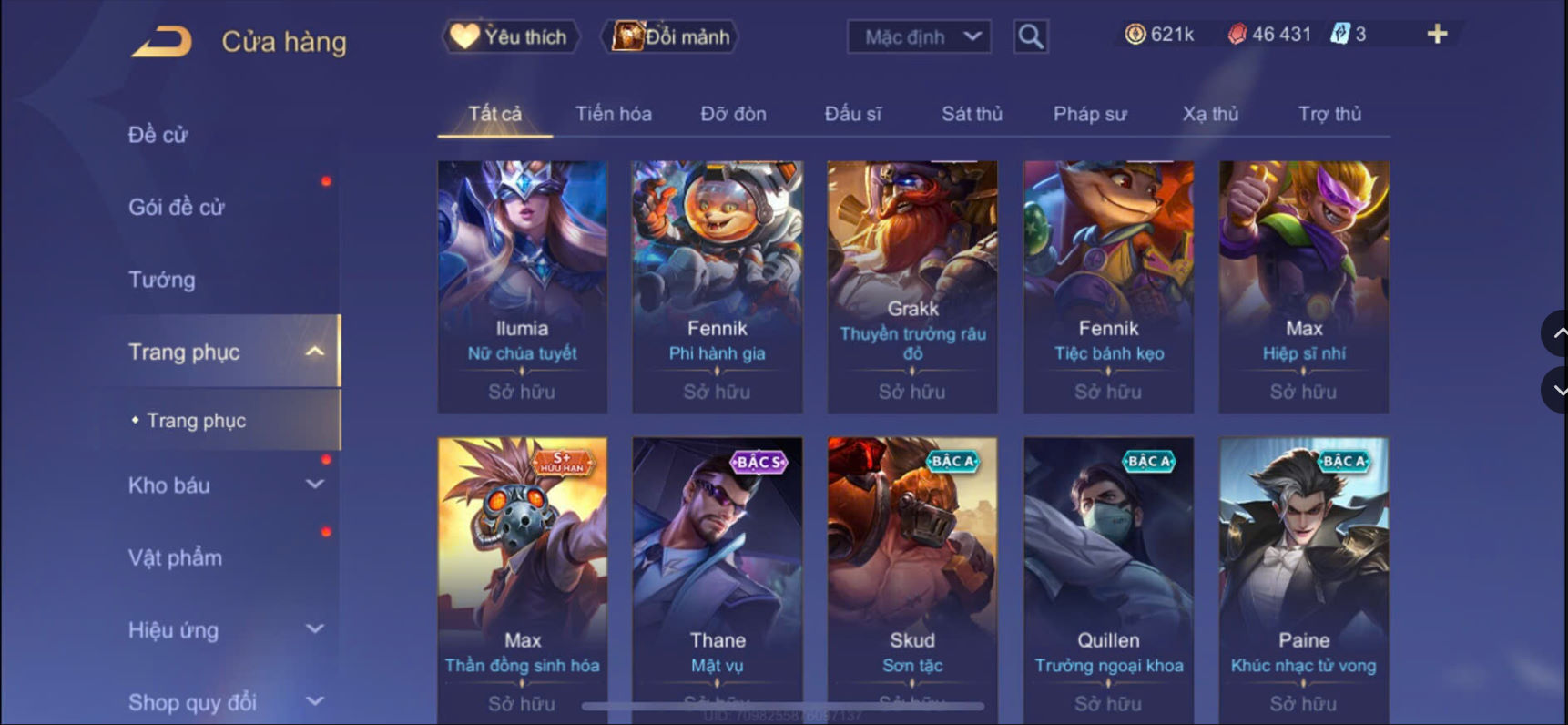
Task: Tap the blue voucher icon showing 3
Action: (1339, 34)
